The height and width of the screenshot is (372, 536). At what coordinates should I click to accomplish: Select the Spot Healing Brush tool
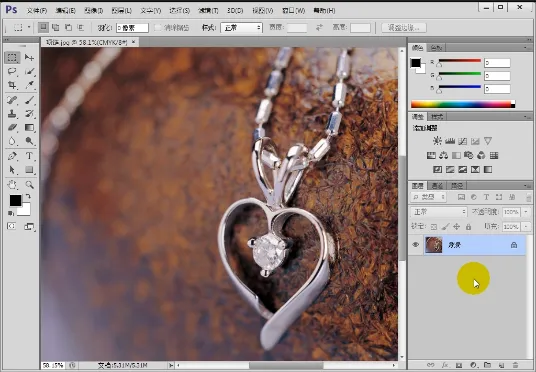(12, 100)
